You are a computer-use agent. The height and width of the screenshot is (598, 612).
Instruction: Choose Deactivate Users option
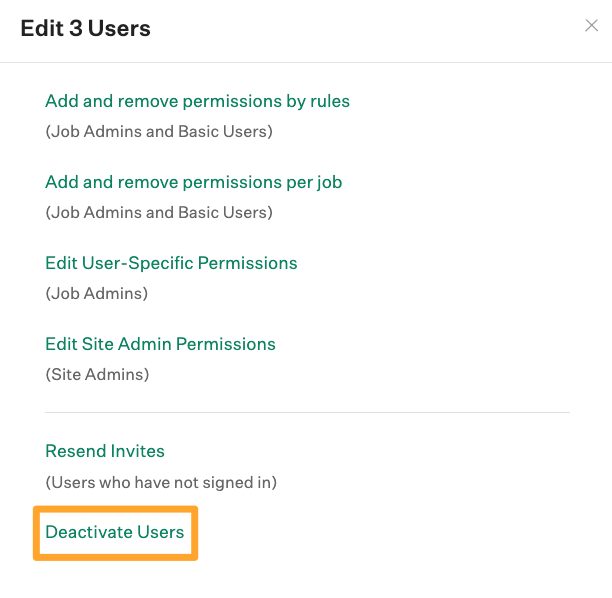point(115,532)
